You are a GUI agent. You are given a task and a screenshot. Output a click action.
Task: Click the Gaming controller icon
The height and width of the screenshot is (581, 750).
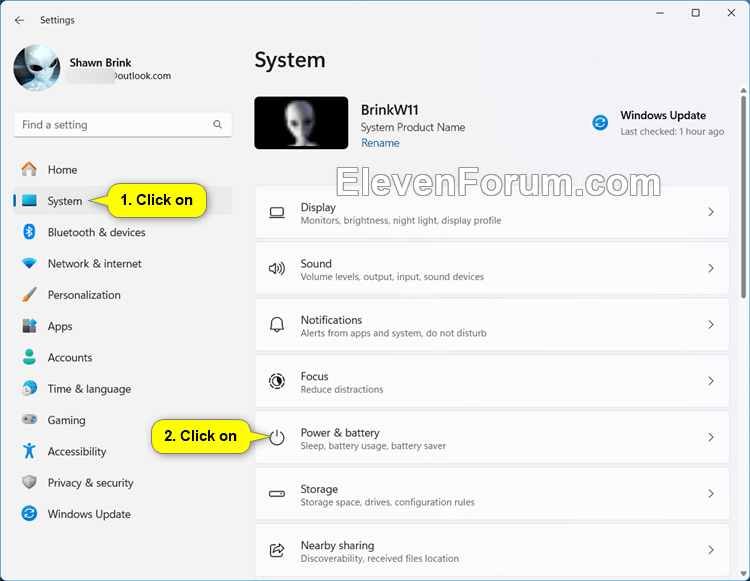29,419
